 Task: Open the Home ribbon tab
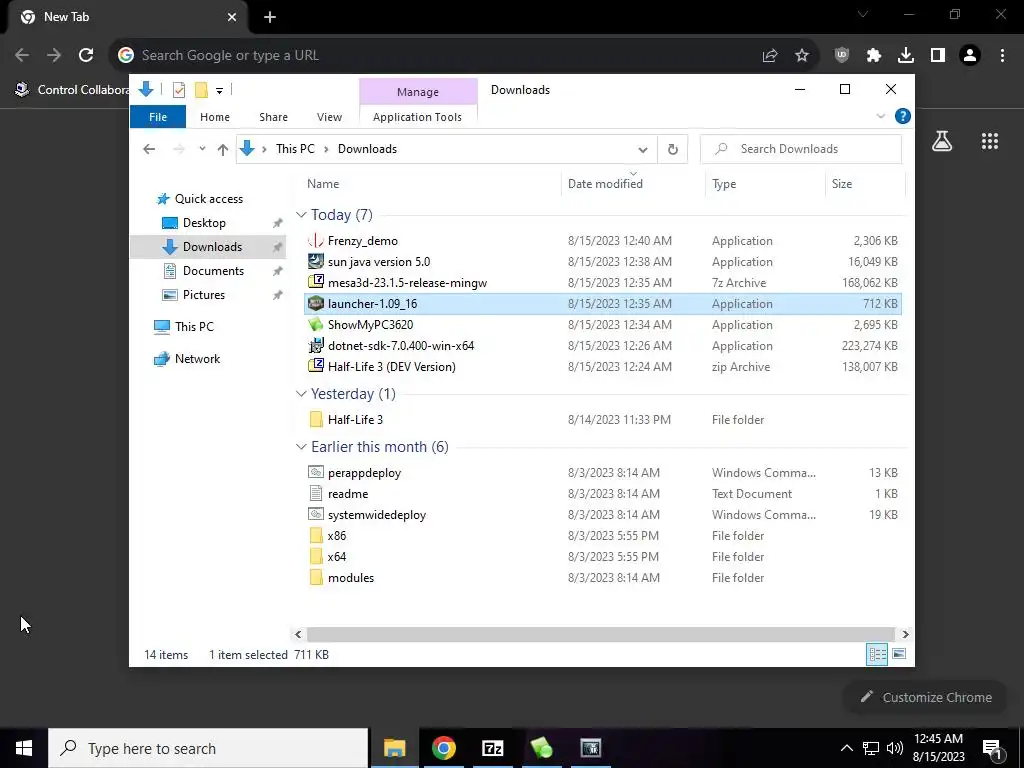point(215,117)
